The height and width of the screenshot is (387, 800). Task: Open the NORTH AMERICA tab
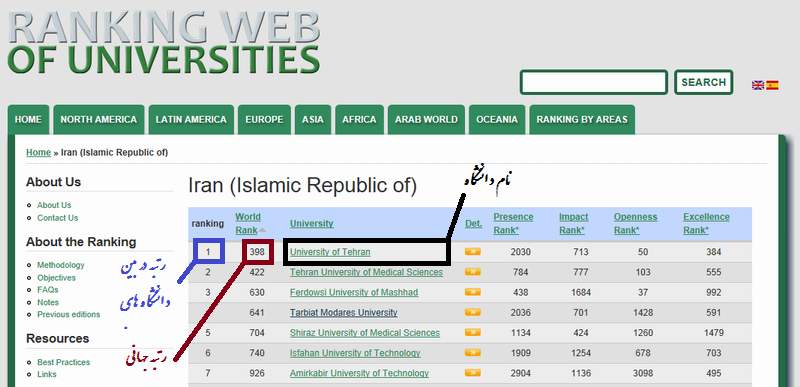click(x=98, y=119)
